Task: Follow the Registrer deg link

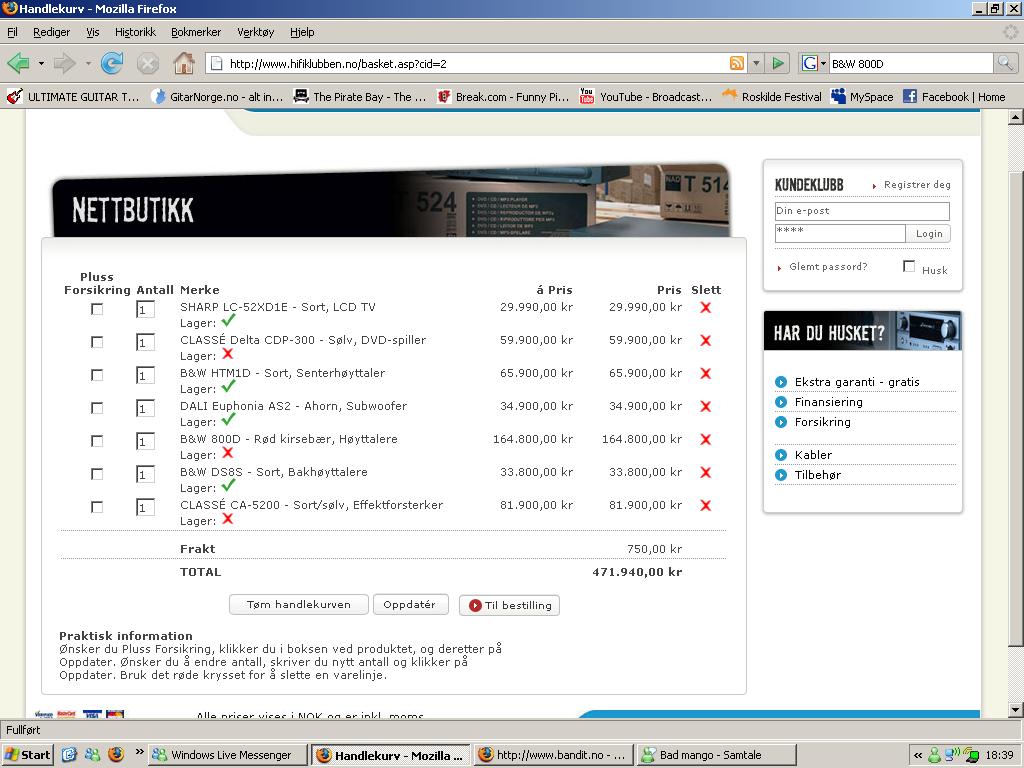Action: 917,185
